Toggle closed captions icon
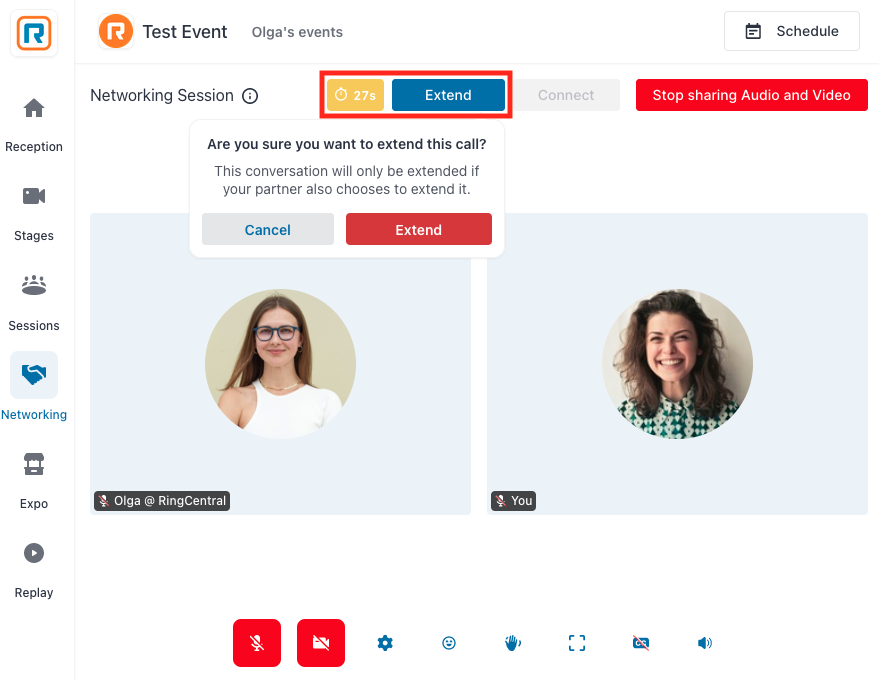The height and width of the screenshot is (680, 879). click(641, 643)
